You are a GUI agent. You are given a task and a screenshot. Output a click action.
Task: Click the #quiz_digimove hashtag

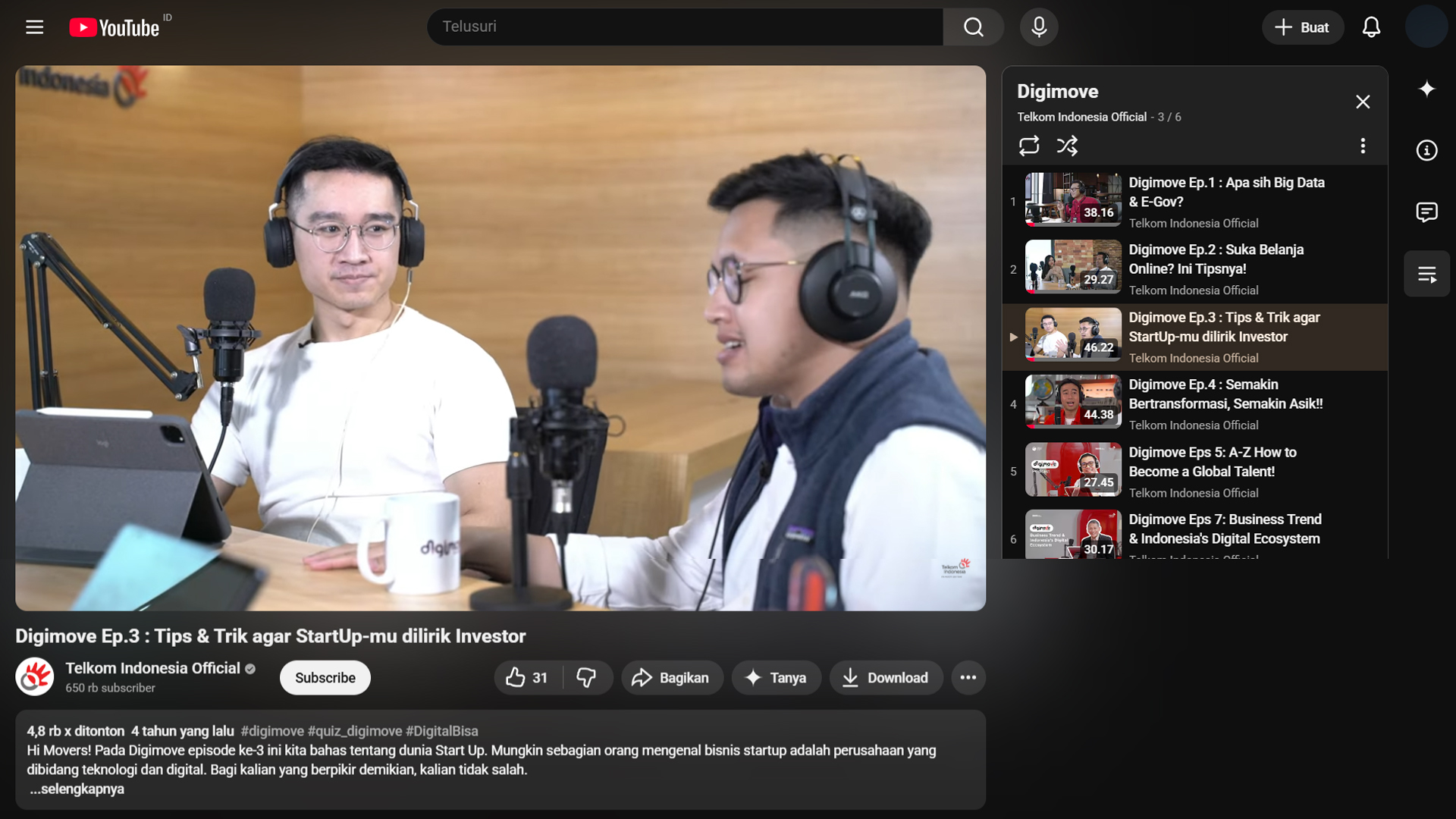[x=355, y=731]
